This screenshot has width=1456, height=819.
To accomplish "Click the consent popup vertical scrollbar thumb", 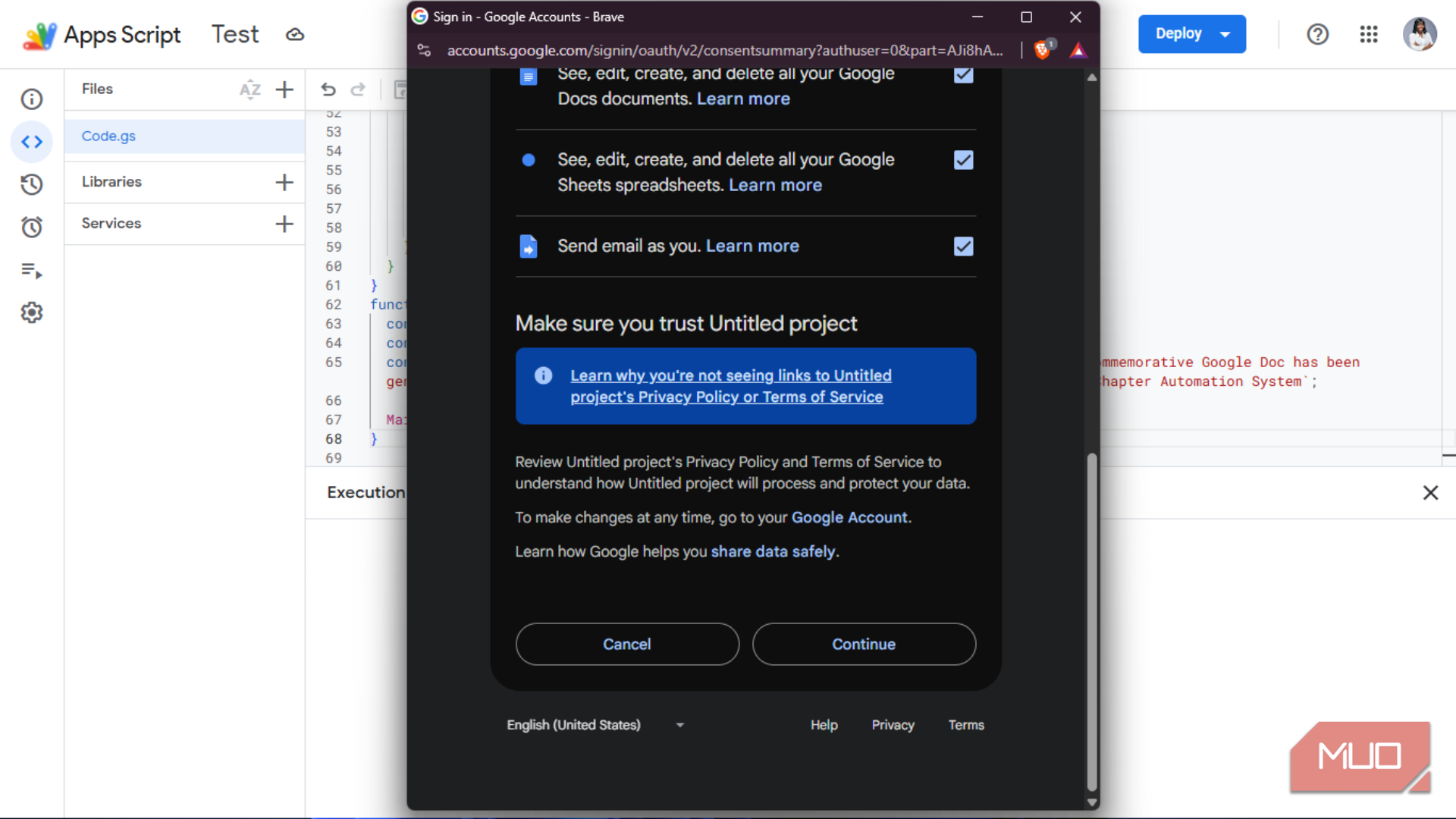I will [x=1092, y=622].
